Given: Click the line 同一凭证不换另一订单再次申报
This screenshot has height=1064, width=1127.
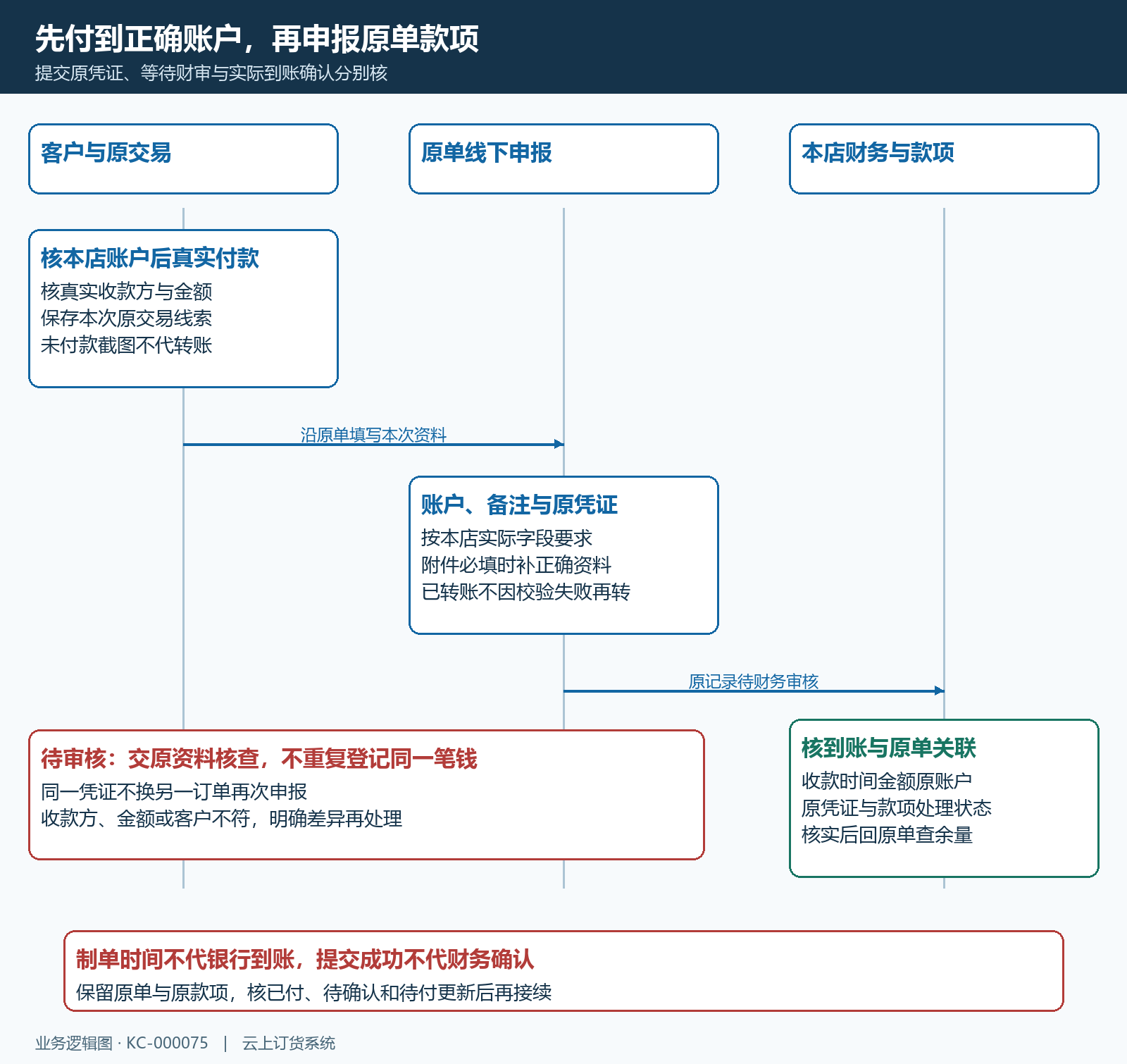Looking at the screenshot, I should click(x=174, y=791).
